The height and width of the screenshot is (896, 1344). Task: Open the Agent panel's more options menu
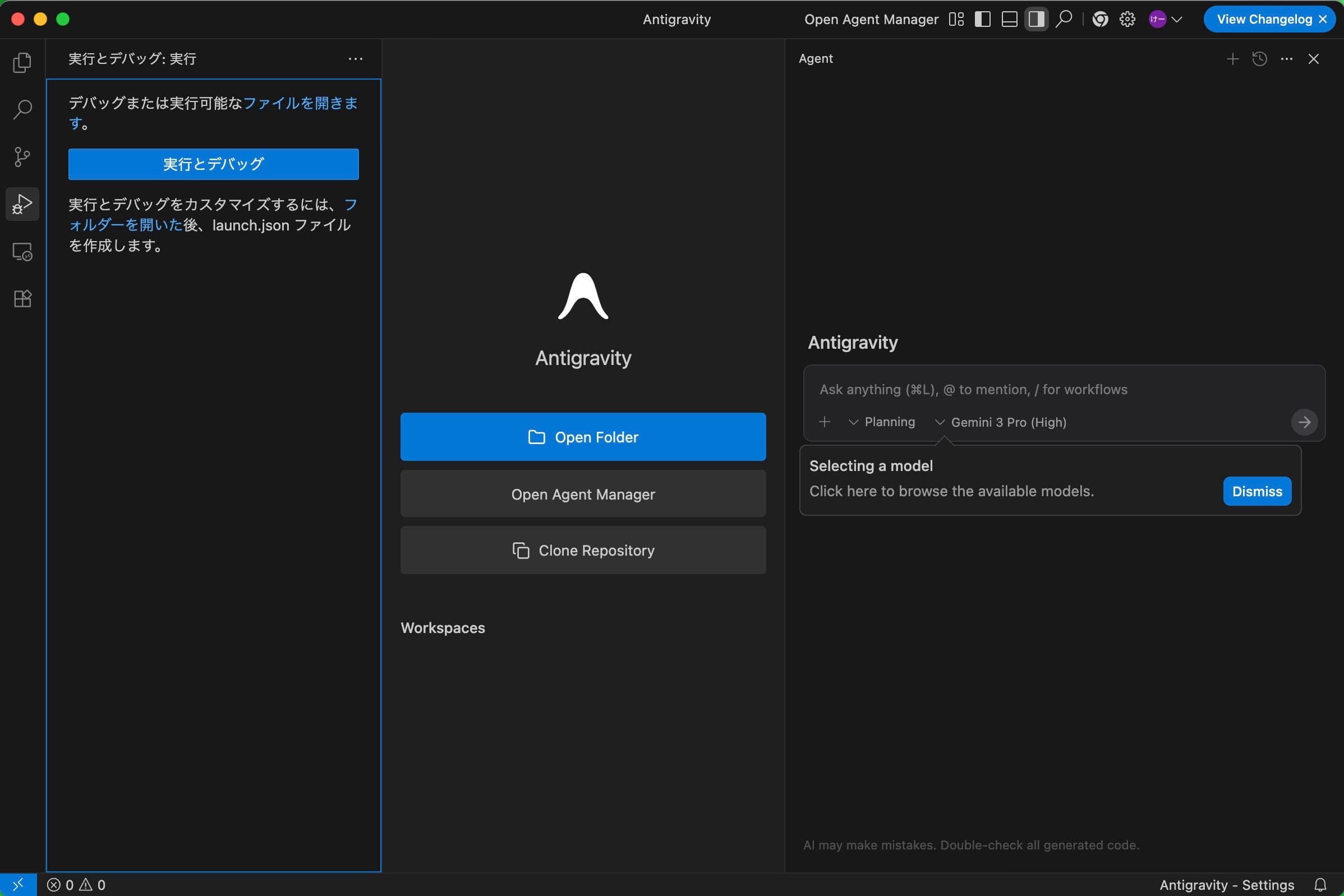[1286, 59]
